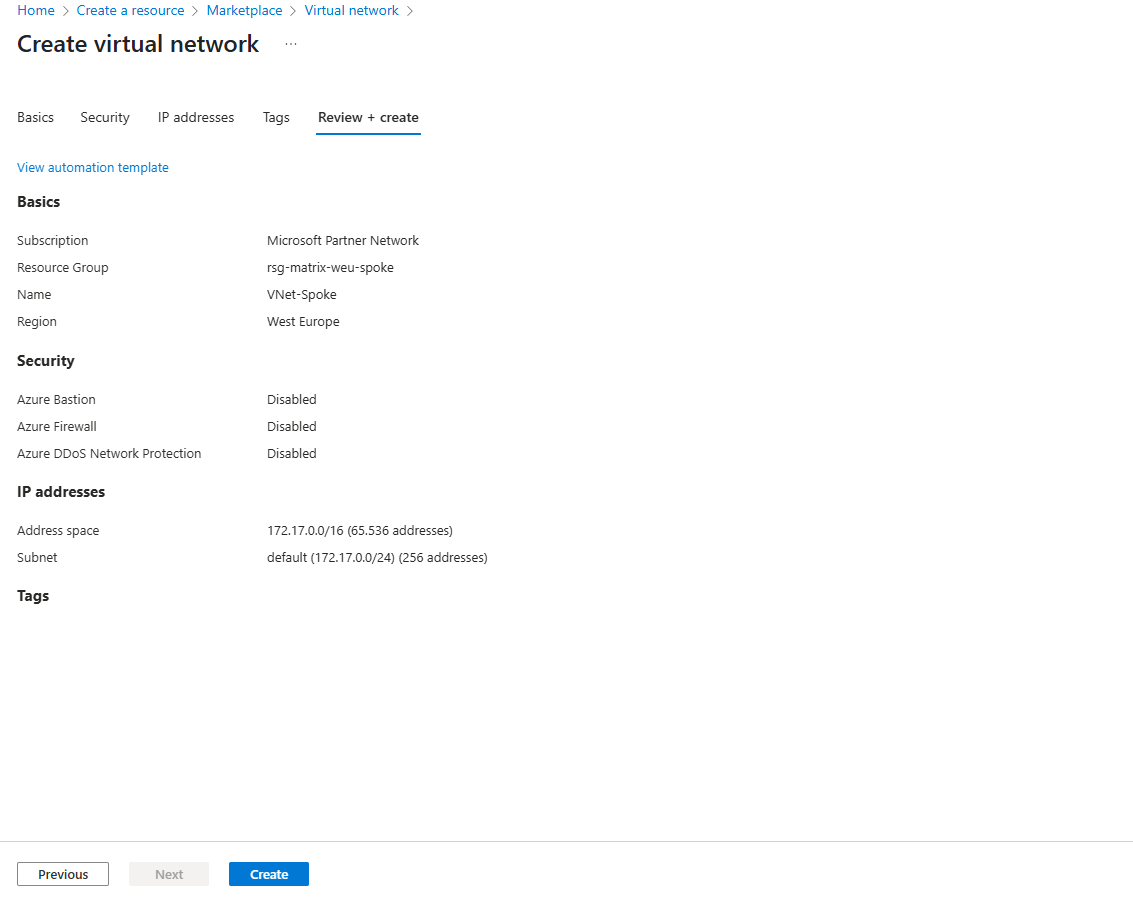Viewport: 1133px width, 903px height.
Task: Select the West Europe region value
Action: tap(303, 321)
